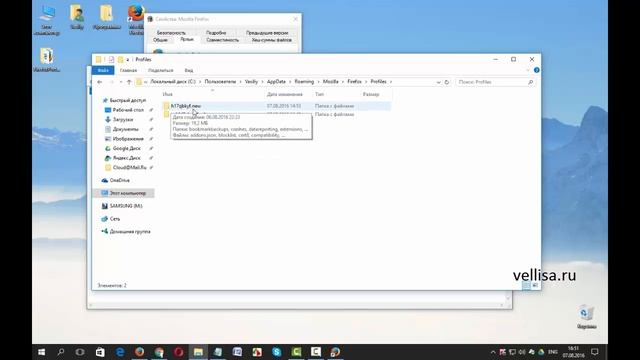This screenshot has height=360, width=640.
Task: Open the Вид ribbon tab
Action: coord(189,70)
